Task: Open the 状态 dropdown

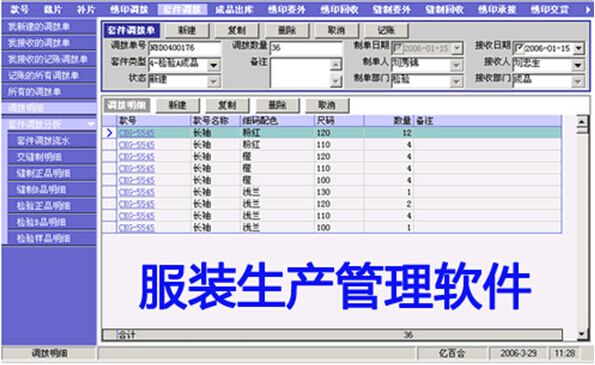Action: point(214,81)
